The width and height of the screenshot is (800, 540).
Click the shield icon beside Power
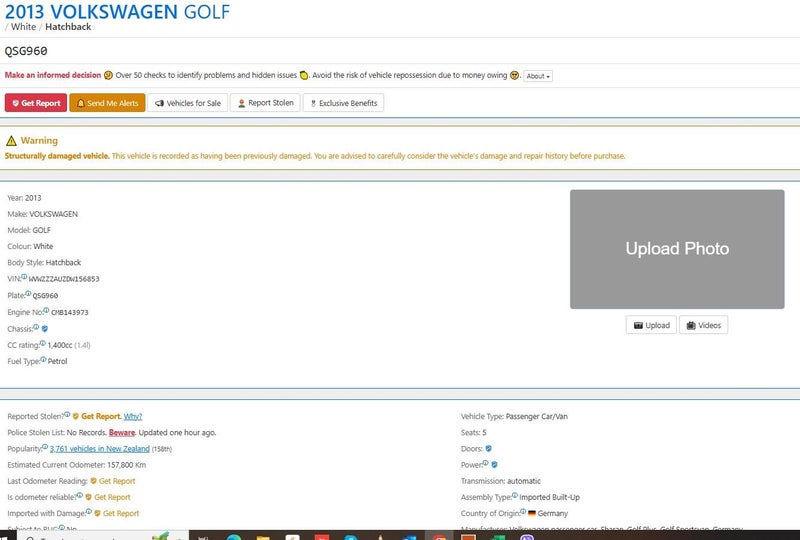[494, 464]
